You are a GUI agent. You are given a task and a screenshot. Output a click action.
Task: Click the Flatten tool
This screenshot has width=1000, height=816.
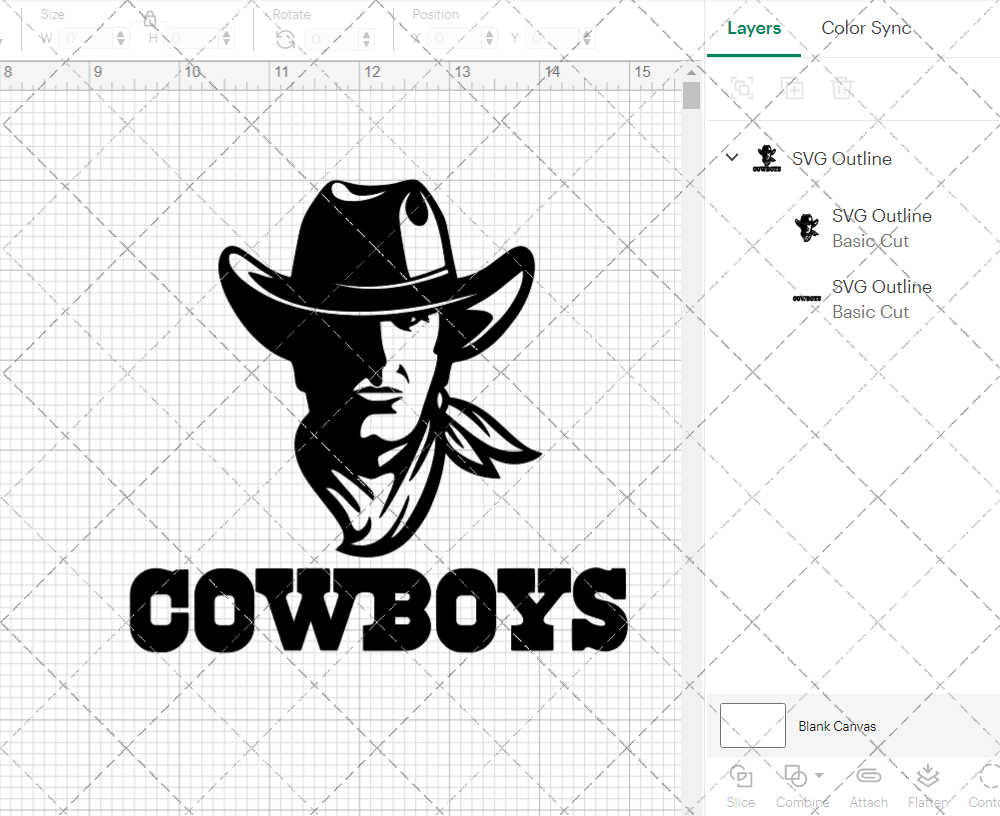point(928,787)
